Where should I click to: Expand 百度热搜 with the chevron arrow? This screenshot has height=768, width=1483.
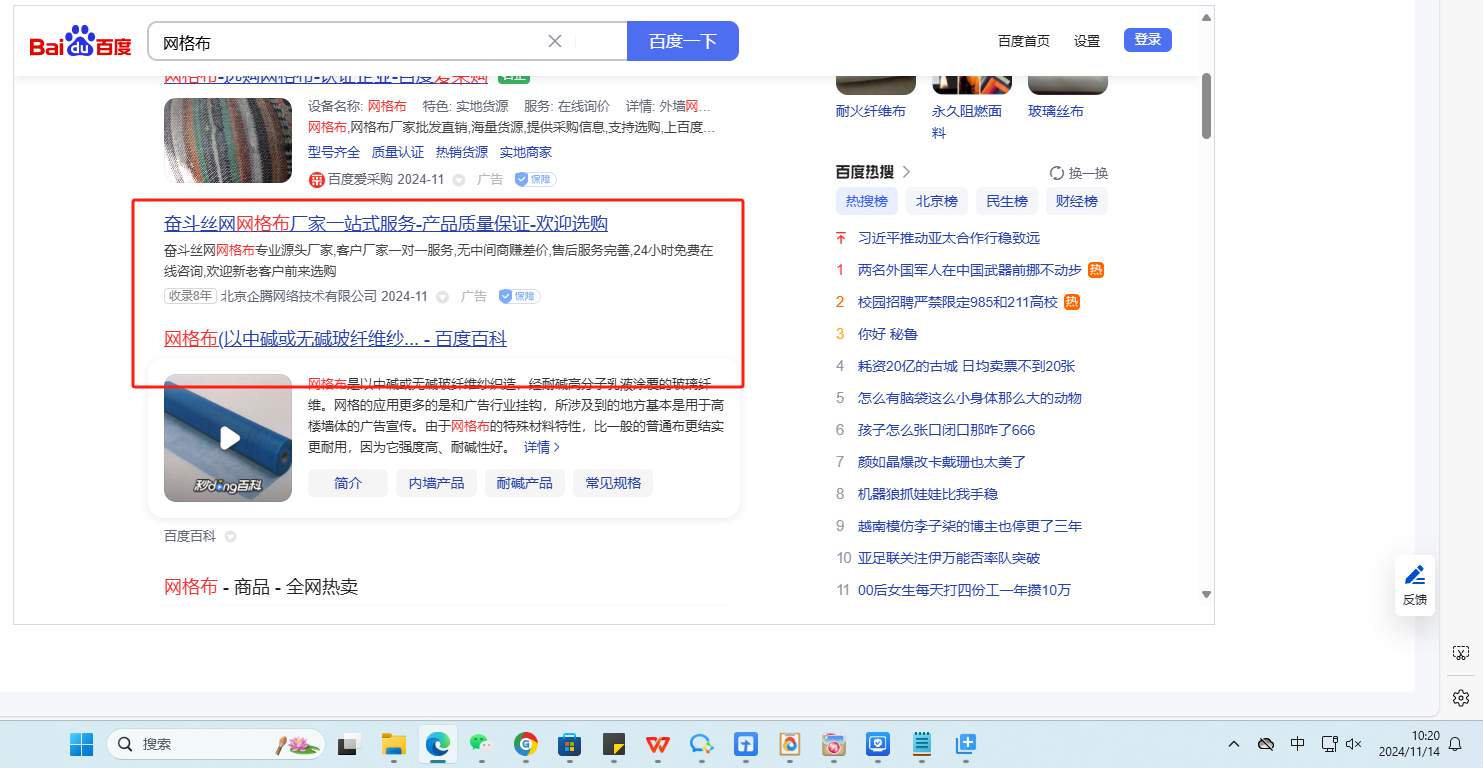[x=906, y=172]
